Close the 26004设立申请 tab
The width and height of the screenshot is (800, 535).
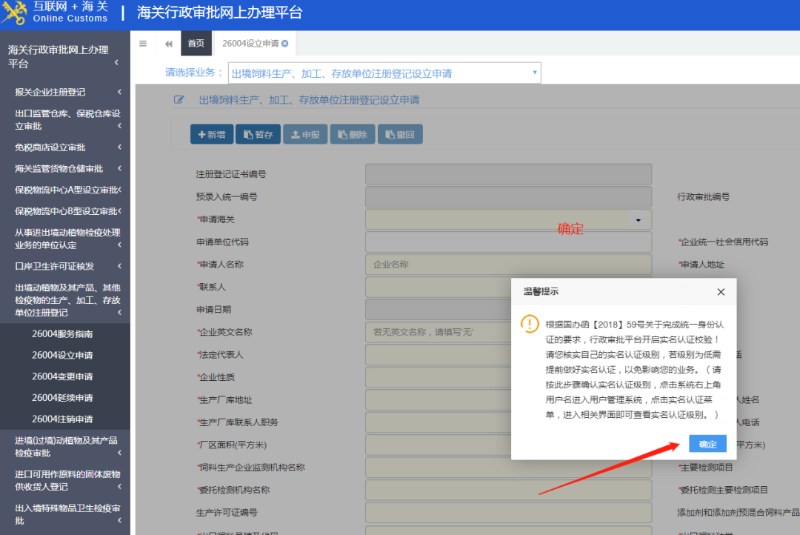pyautogui.click(x=285, y=43)
